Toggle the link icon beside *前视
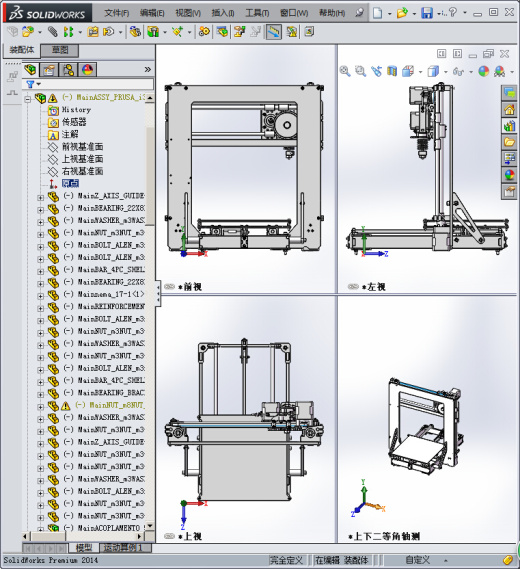 click(x=169, y=286)
